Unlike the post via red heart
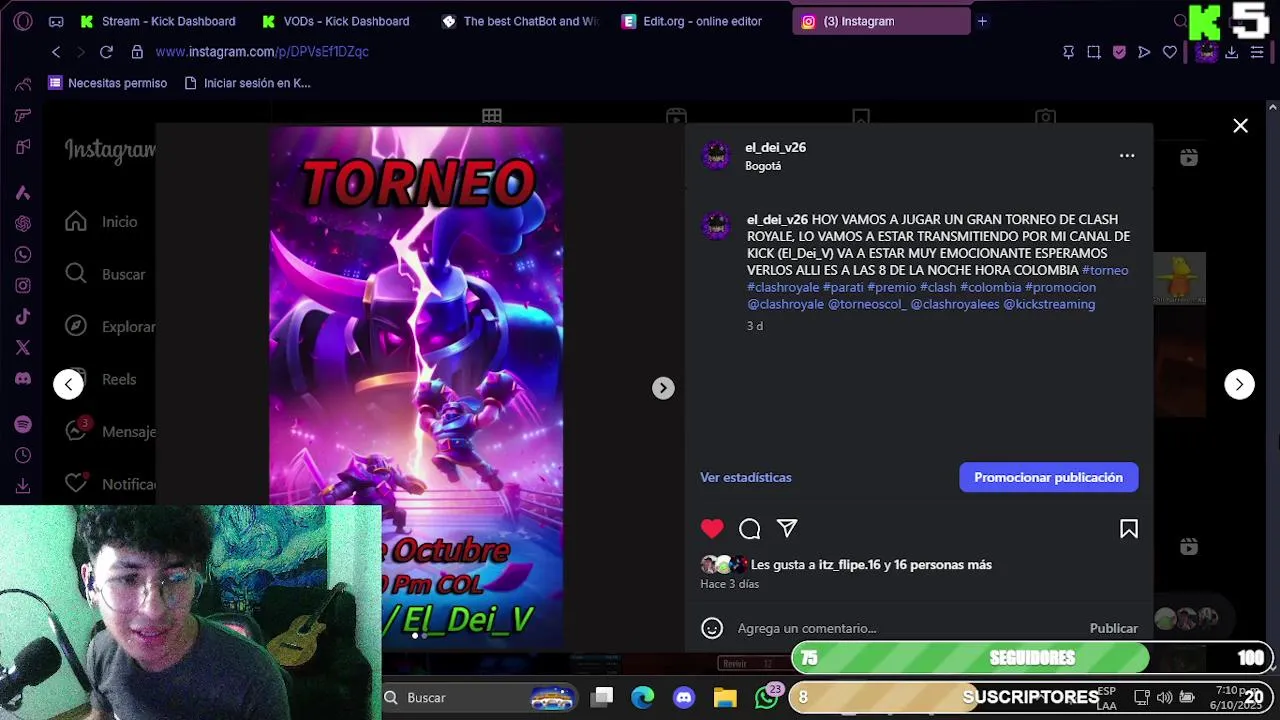This screenshot has width=1280, height=720. coord(712,529)
